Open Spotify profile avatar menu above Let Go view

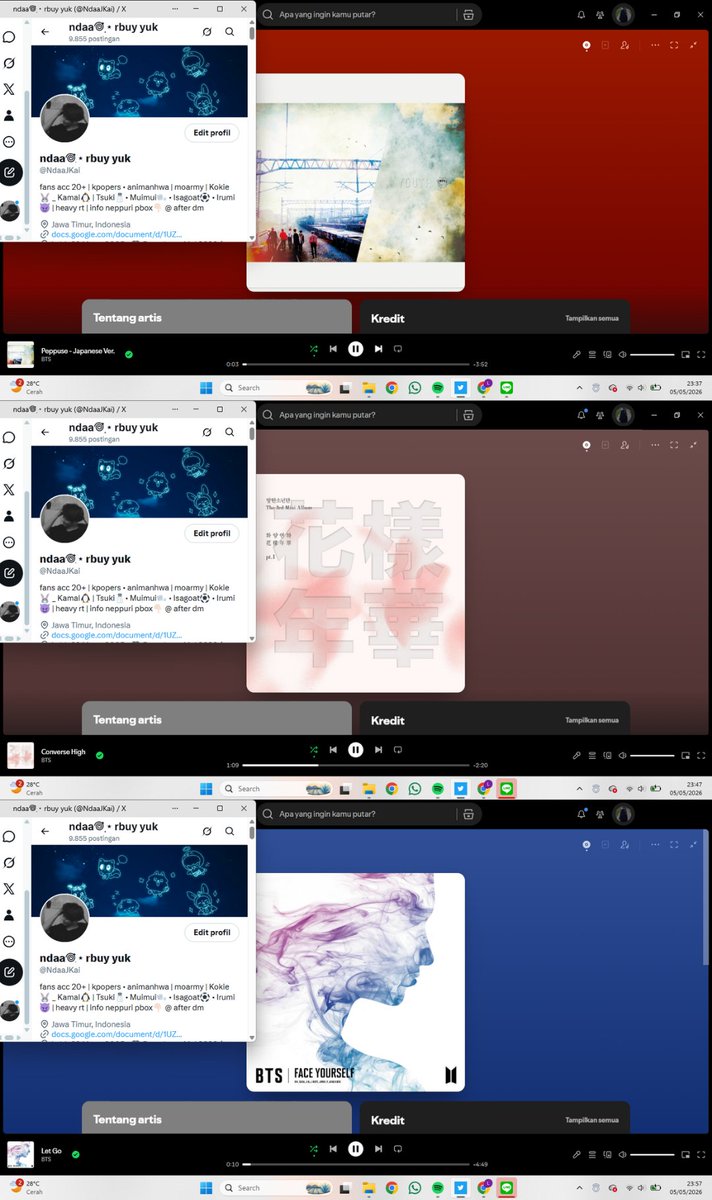[x=624, y=814]
